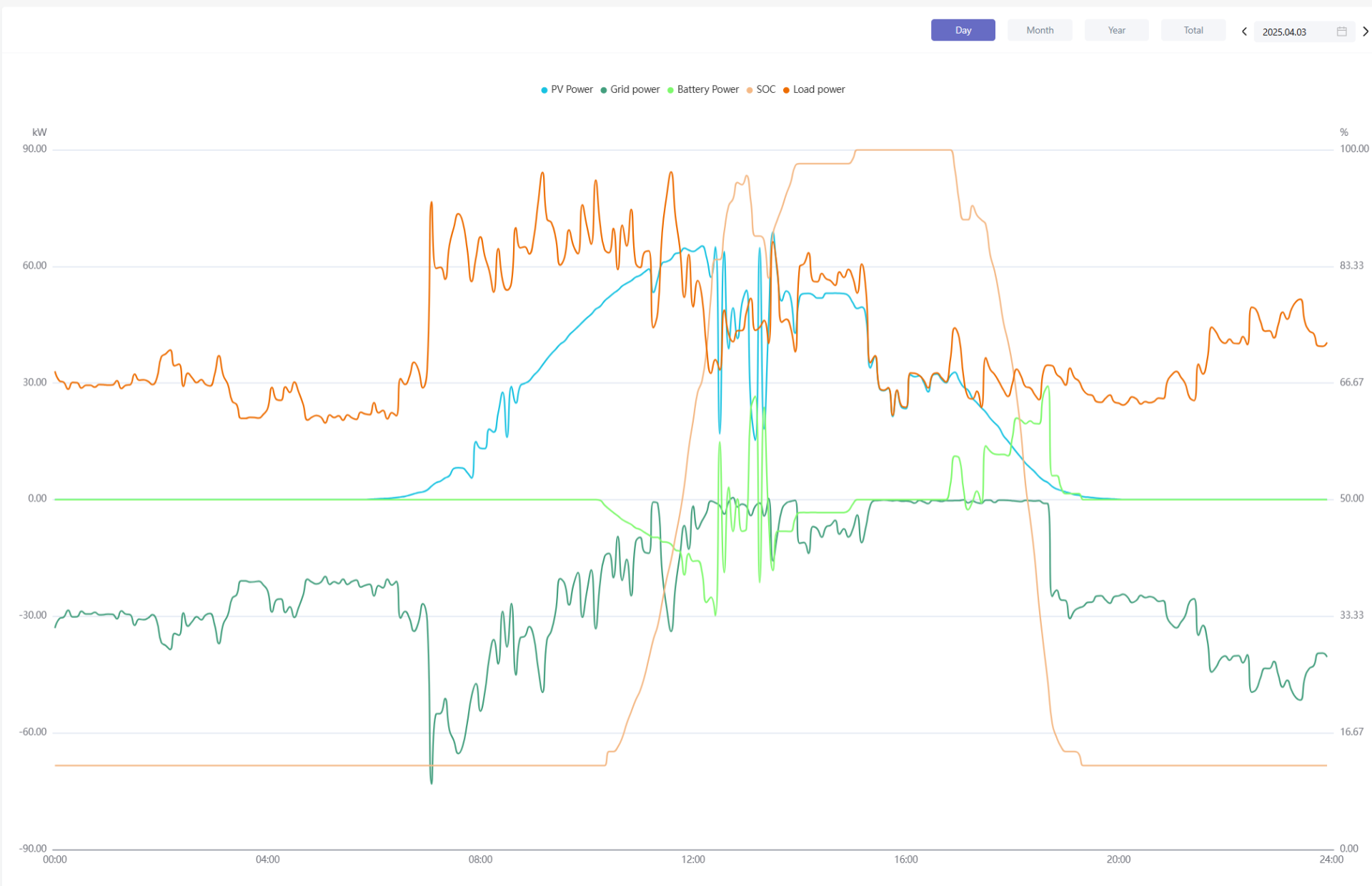Click the SOC peak plateau on chart
This screenshot has height=886, width=1372.
click(904, 150)
